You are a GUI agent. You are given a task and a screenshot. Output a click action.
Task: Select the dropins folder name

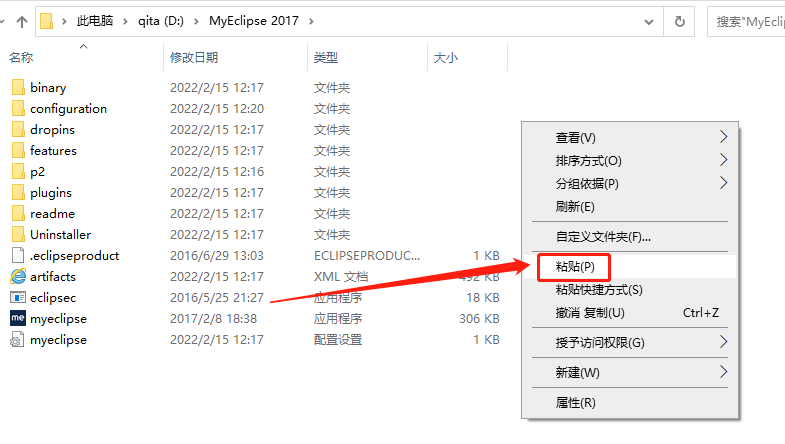pos(53,130)
